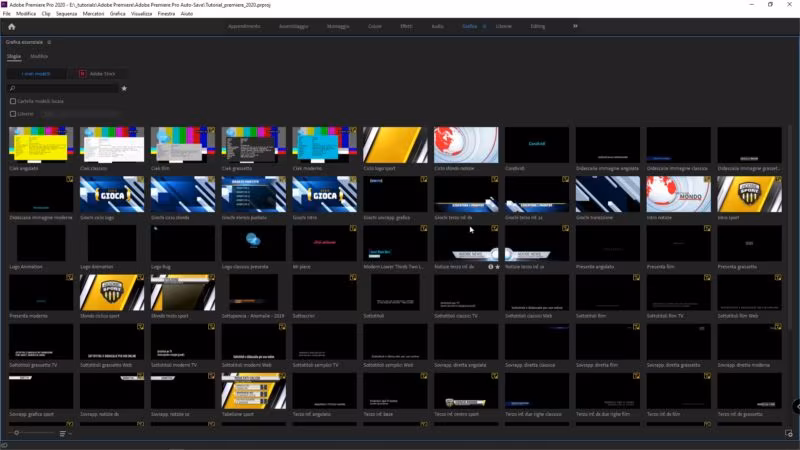Select the Terzo inf. centro sport thumbnail

point(466,391)
